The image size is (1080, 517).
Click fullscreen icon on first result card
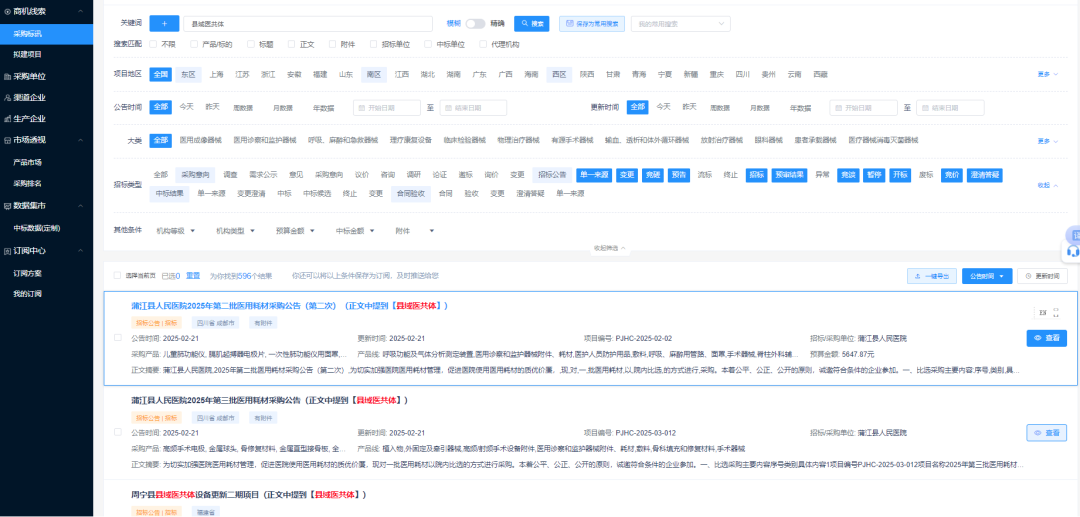click(x=1057, y=313)
